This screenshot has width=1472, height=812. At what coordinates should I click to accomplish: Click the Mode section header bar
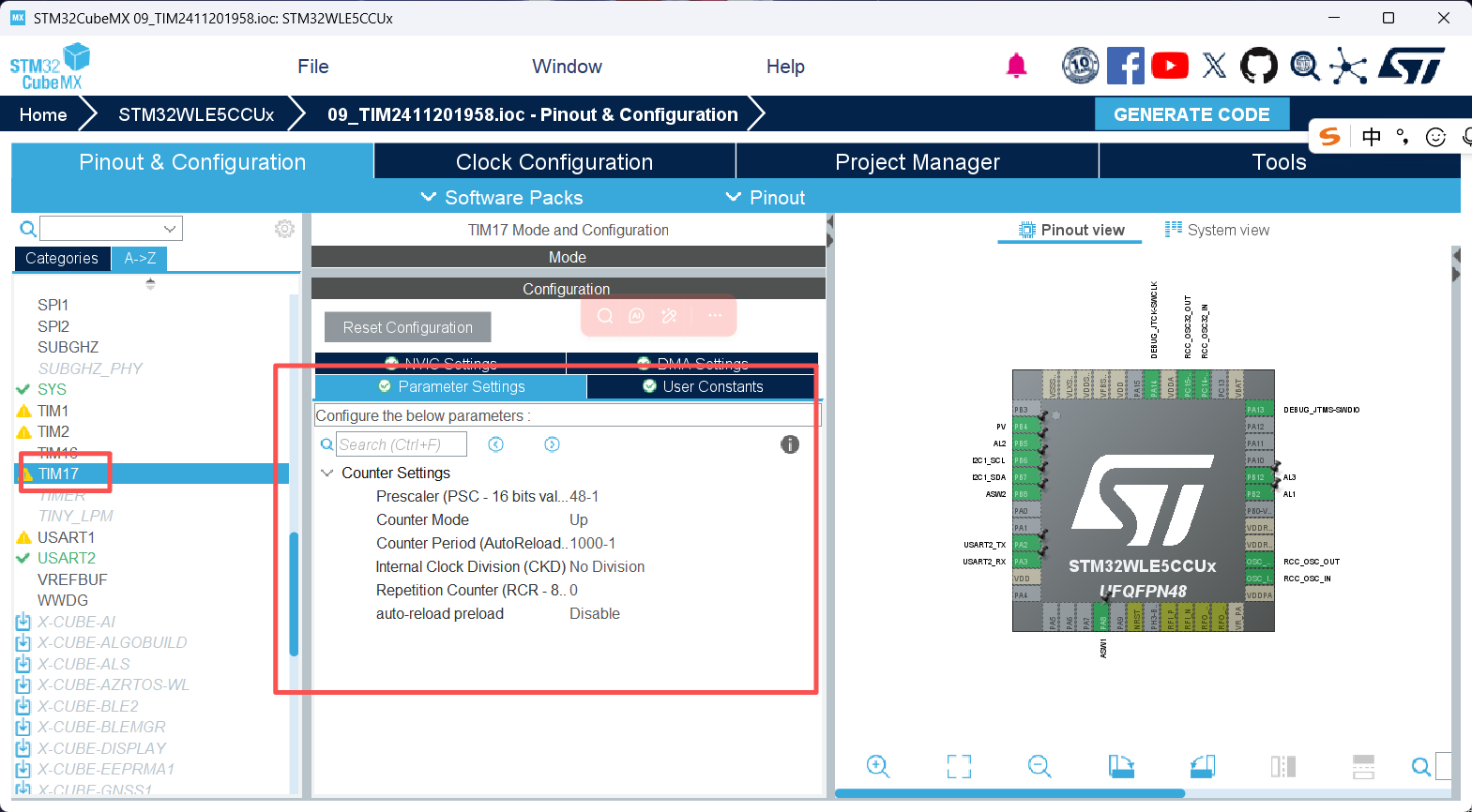click(568, 257)
